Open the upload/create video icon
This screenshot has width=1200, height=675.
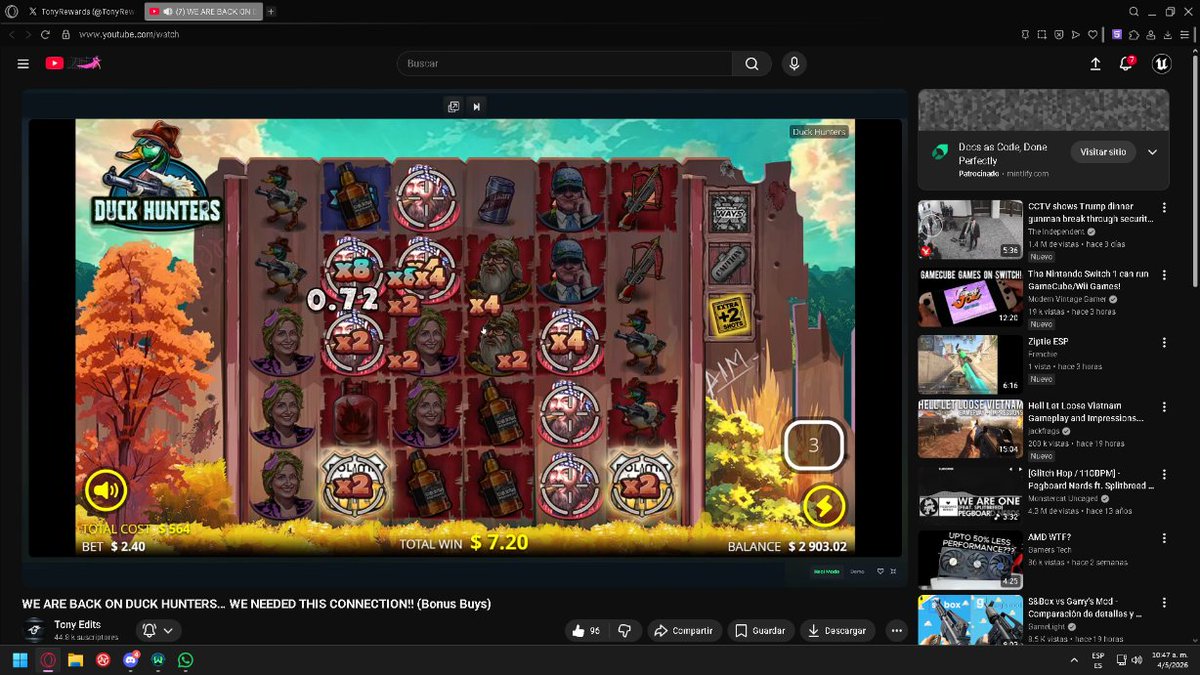tap(1095, 63)
